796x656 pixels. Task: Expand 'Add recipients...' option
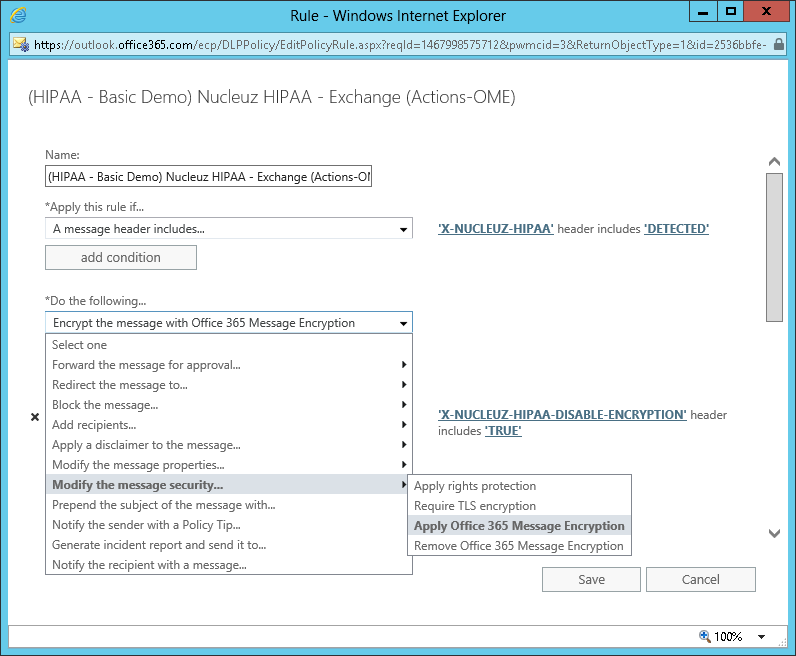point(228,424)
